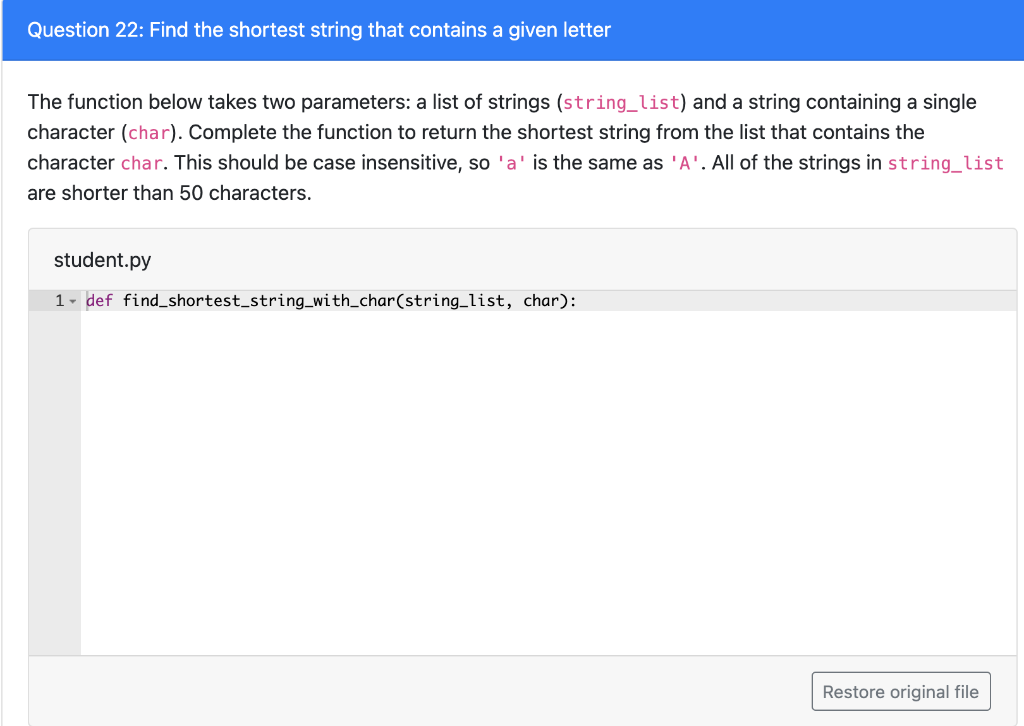1024x726 pixels.
Task: Click the 'a' literal in the description
Action: point(511,163)
